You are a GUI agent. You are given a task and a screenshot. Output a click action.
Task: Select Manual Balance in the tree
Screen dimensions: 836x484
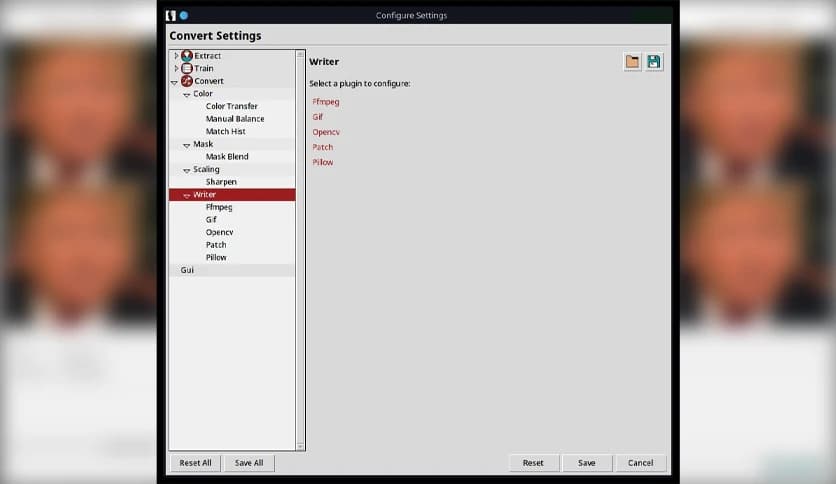coord(235,119)
